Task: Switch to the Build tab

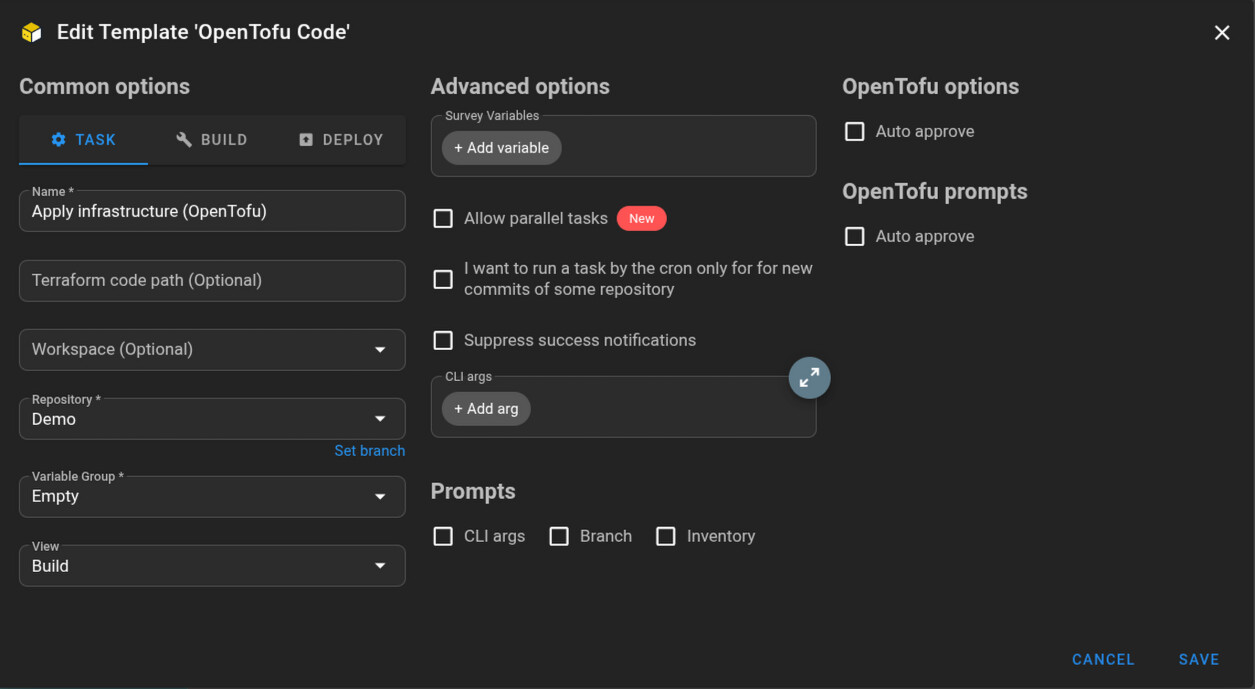Action: coord(212,140)
